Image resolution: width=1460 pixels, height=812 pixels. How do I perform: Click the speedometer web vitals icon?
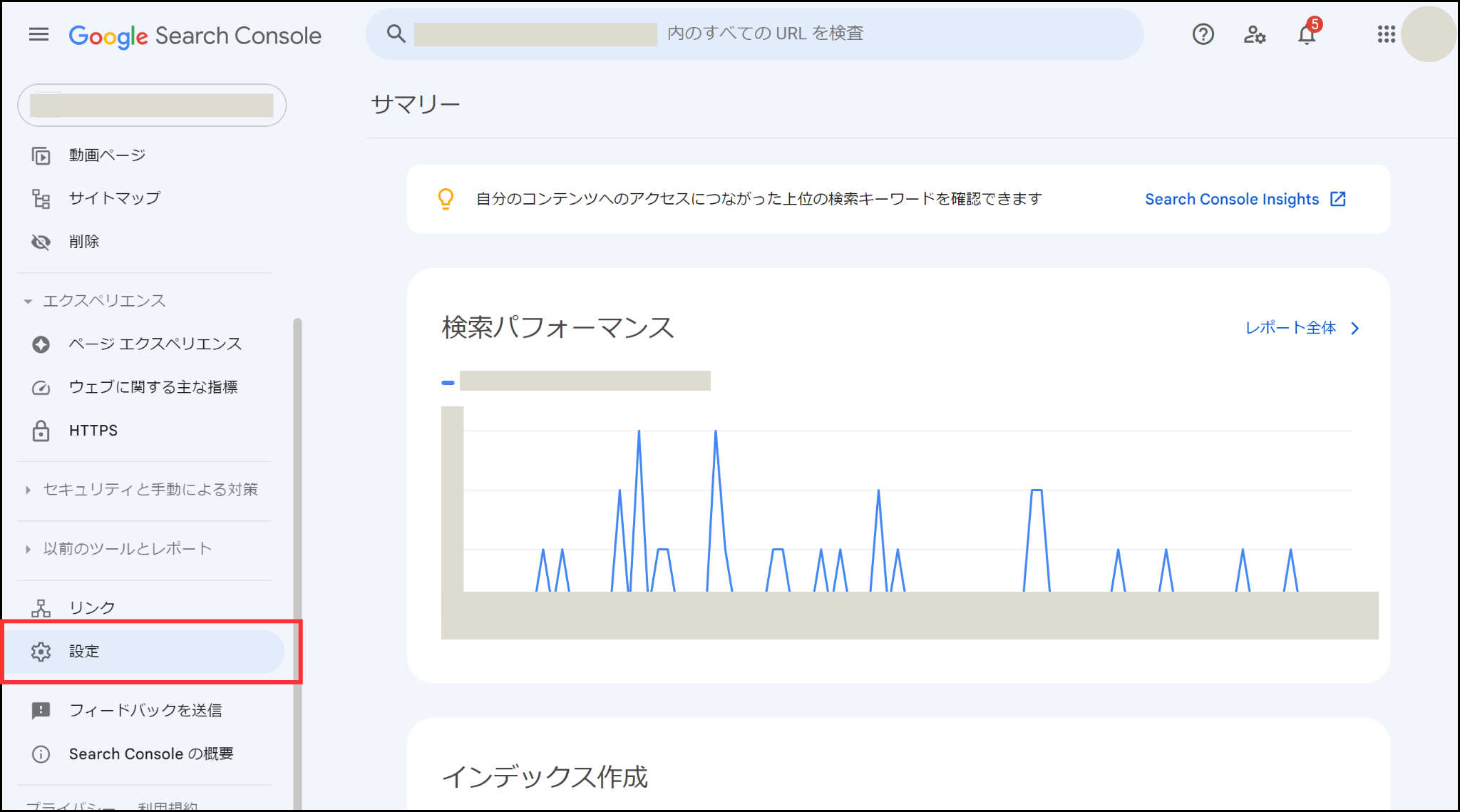point(41,388)
